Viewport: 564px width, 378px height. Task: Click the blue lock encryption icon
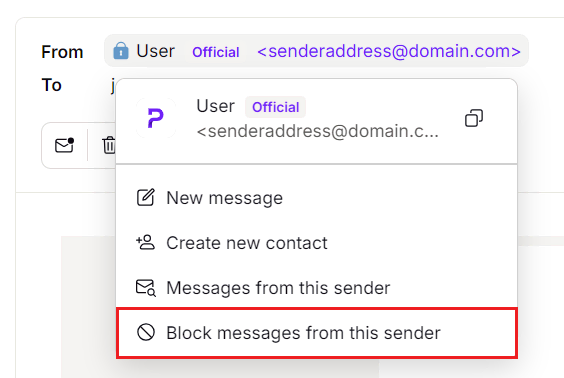(121, 51)
